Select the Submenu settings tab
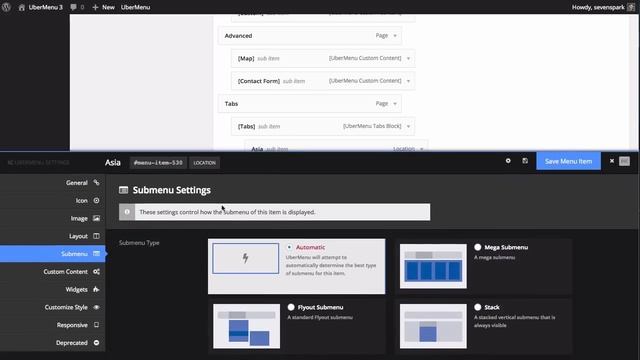Image resolution: width=640 pixels, height=360 pixels. pos(53,254)
